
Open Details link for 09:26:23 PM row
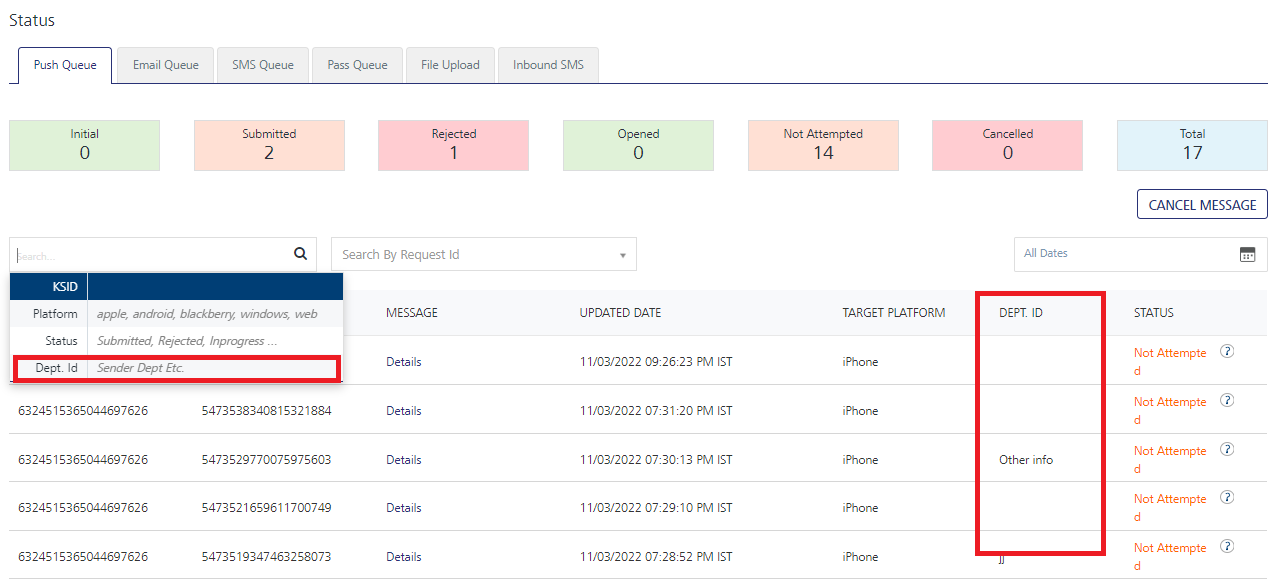tap(404, 362)
